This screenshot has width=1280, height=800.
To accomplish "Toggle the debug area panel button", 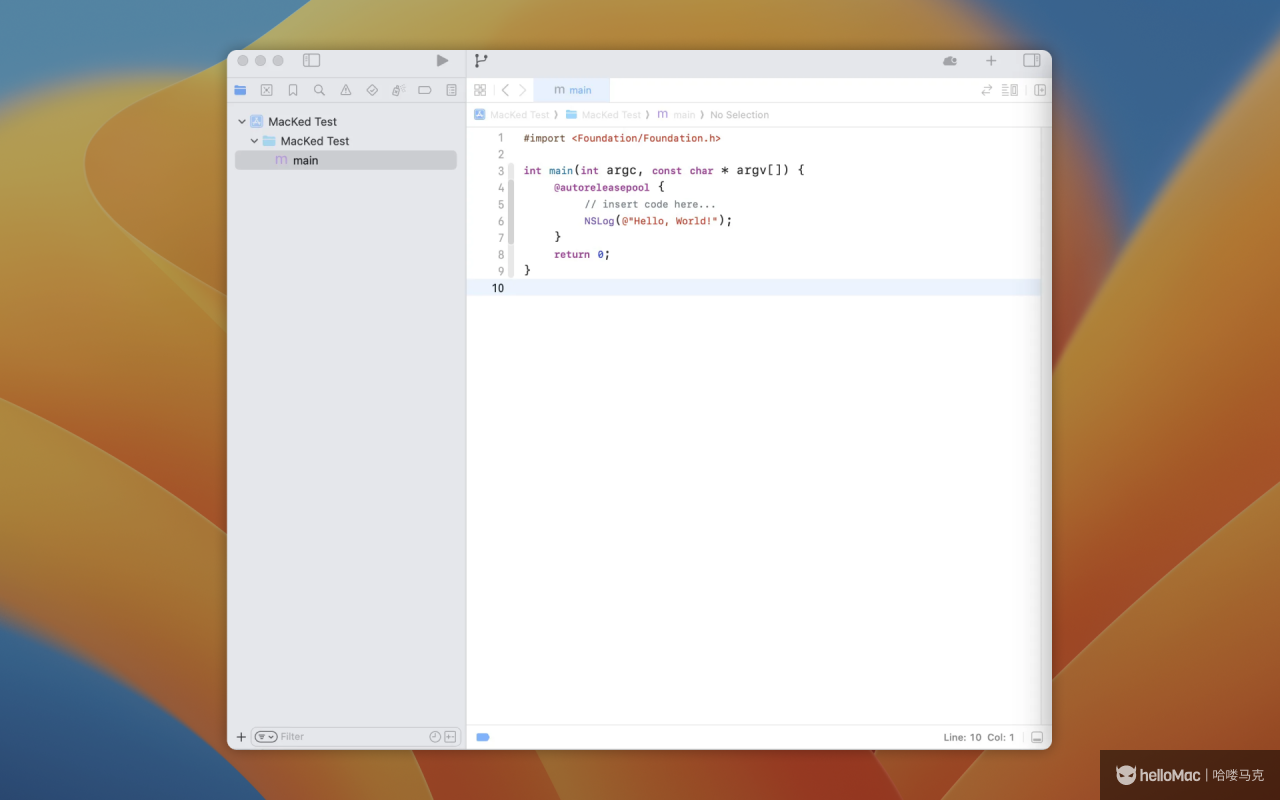I will pos(1037,737).
